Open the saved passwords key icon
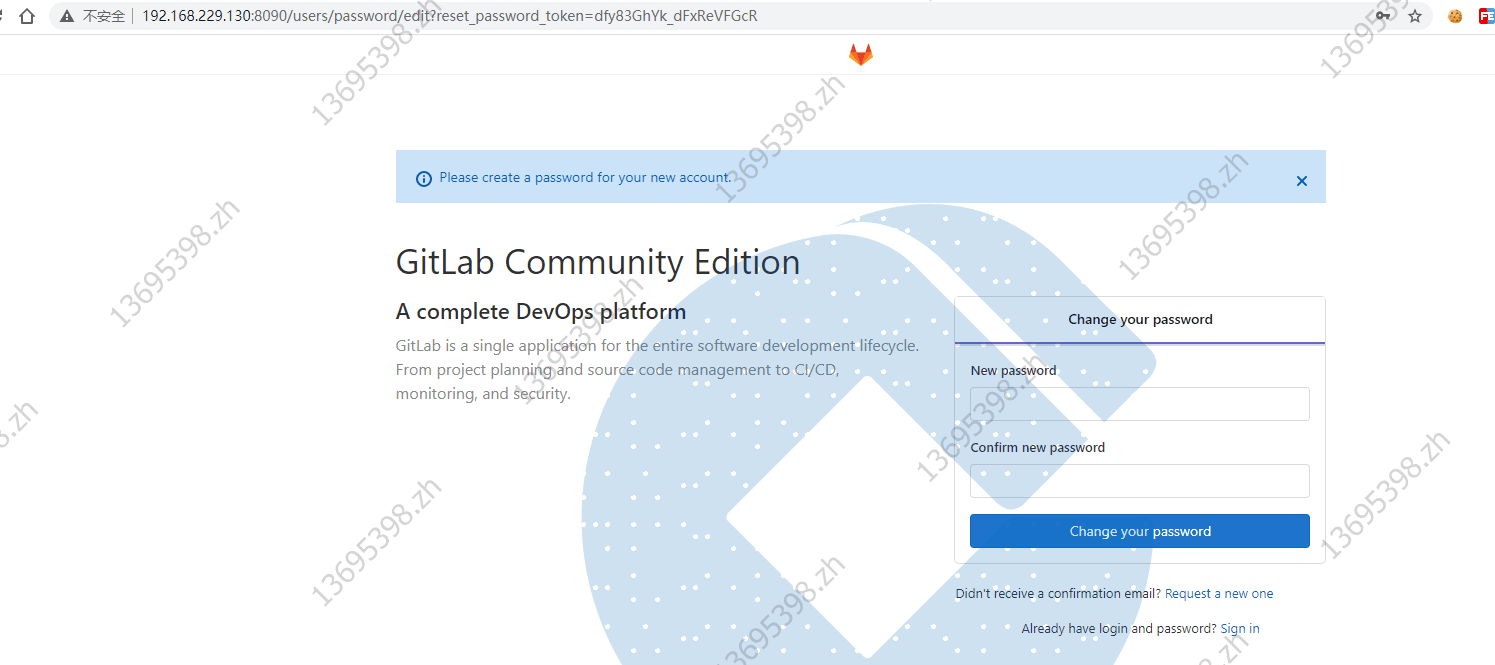This screenshot has height=665, width=1495. tap(1384, 16)
